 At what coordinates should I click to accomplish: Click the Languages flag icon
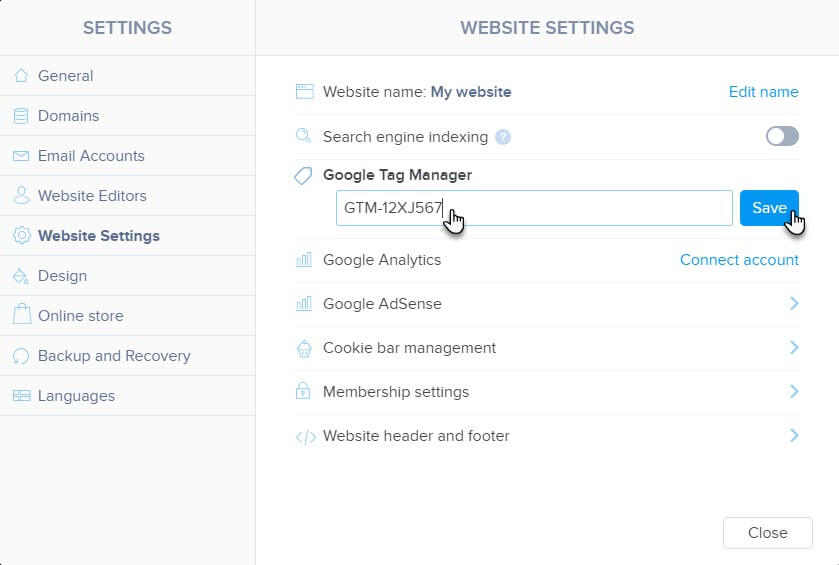click(21, 395)
